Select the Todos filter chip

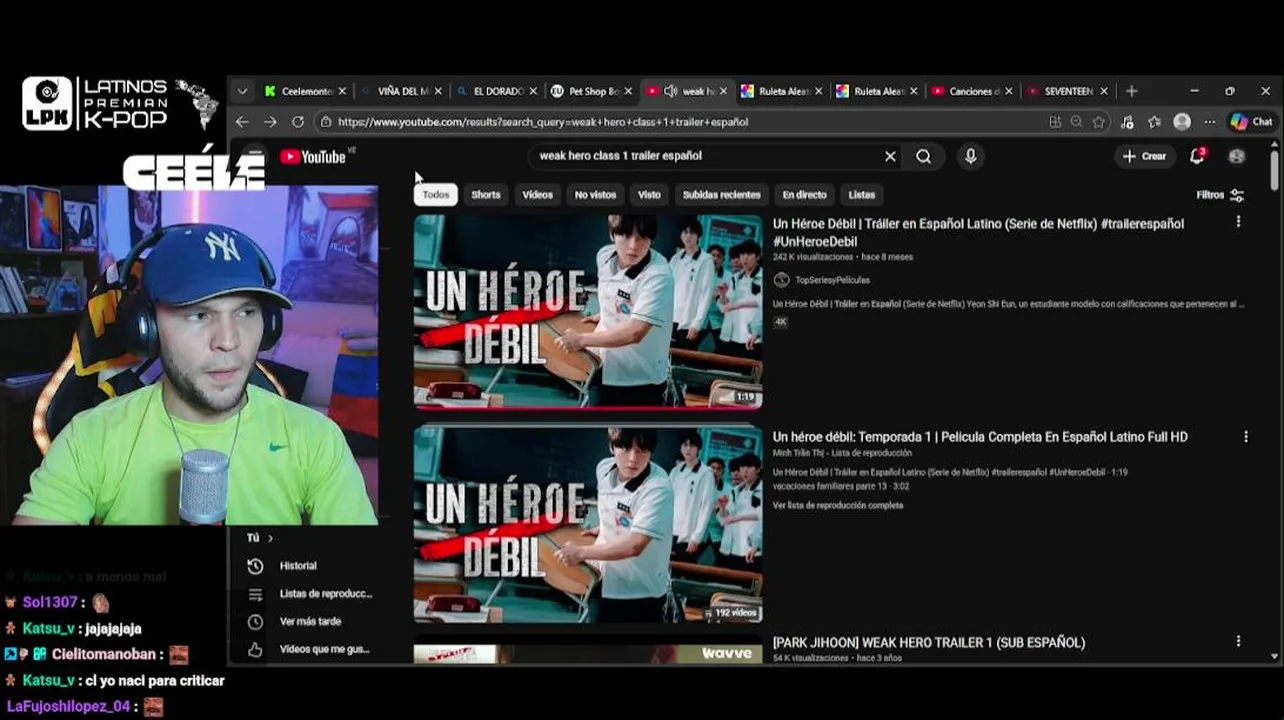coord(436,195)
